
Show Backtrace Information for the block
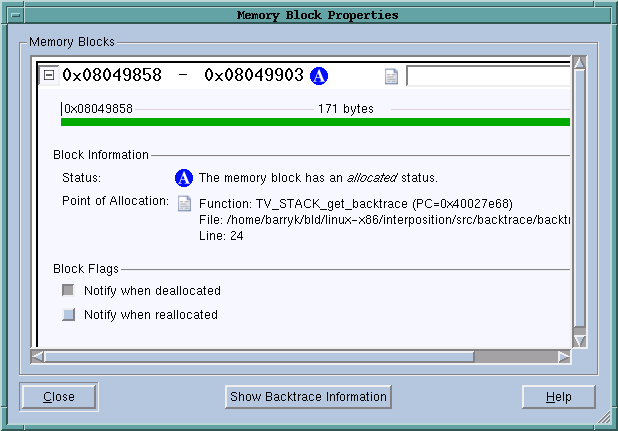[x=308, y=397]
